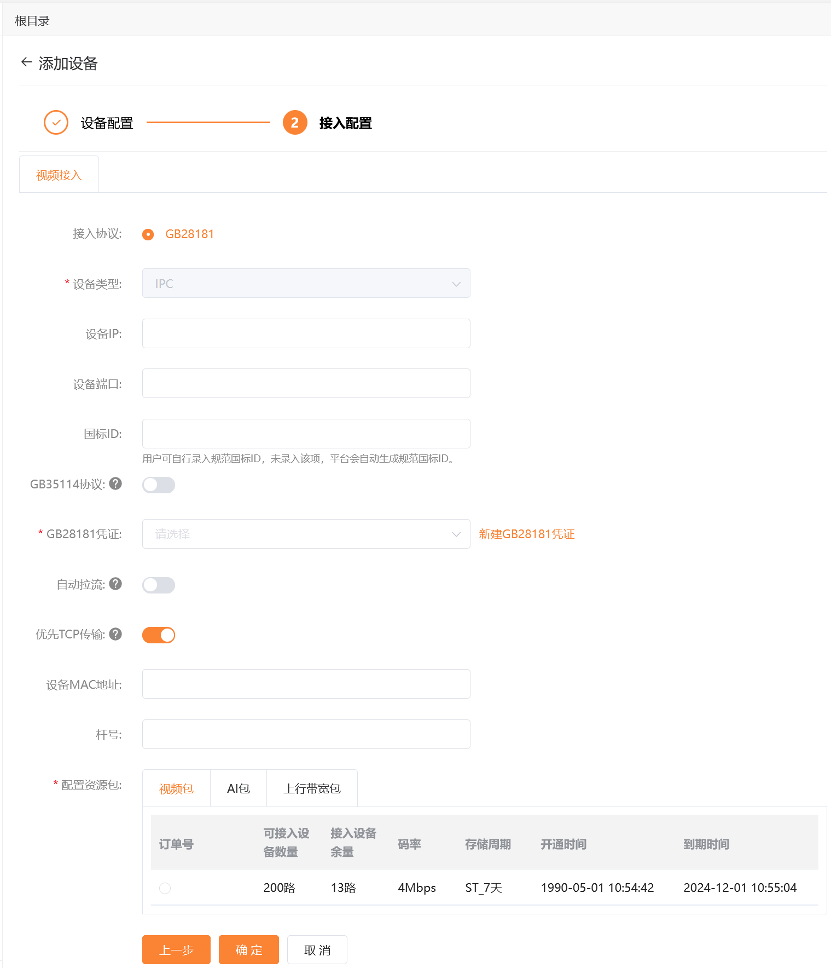Image resolution: width=832 pixels, height=968 pixels.
Task: Click the back arrow beside 添加设备
Action: coord(27,62)
